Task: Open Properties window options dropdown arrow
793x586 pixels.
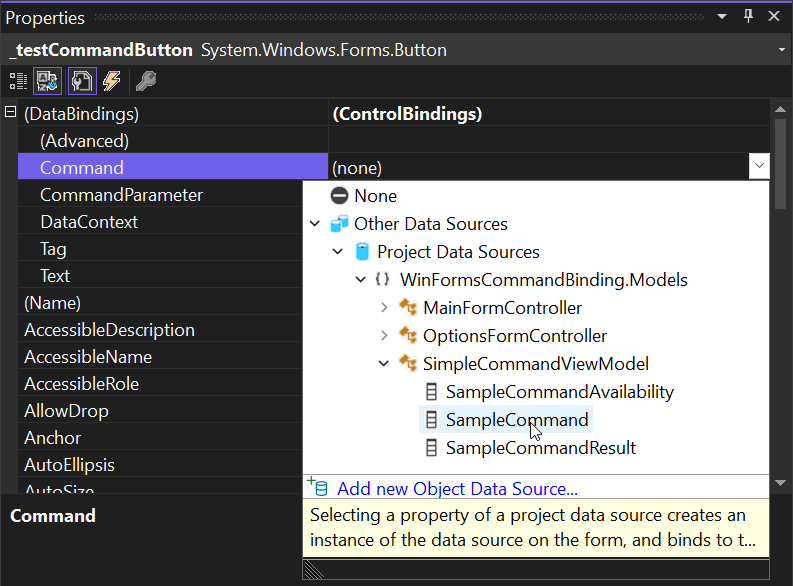Action: point(722,17)
